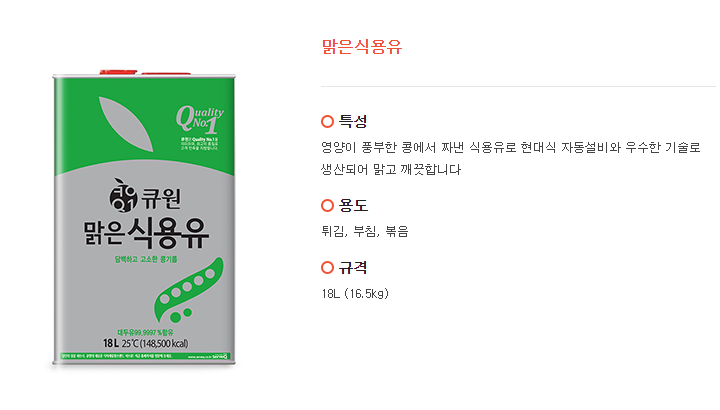
Task: Click the 큐원 brand logo on can
Action: (x=145, y=197)
